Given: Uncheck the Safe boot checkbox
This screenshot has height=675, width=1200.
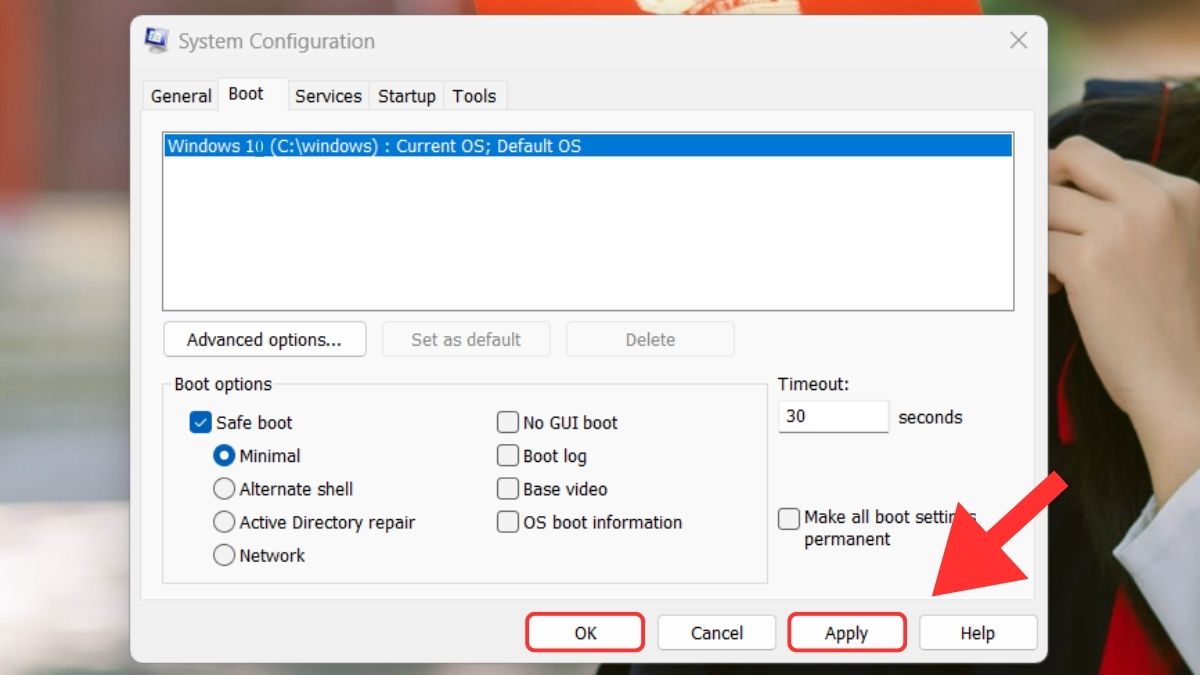Looking at the screenshot, I should pos(200,422).
